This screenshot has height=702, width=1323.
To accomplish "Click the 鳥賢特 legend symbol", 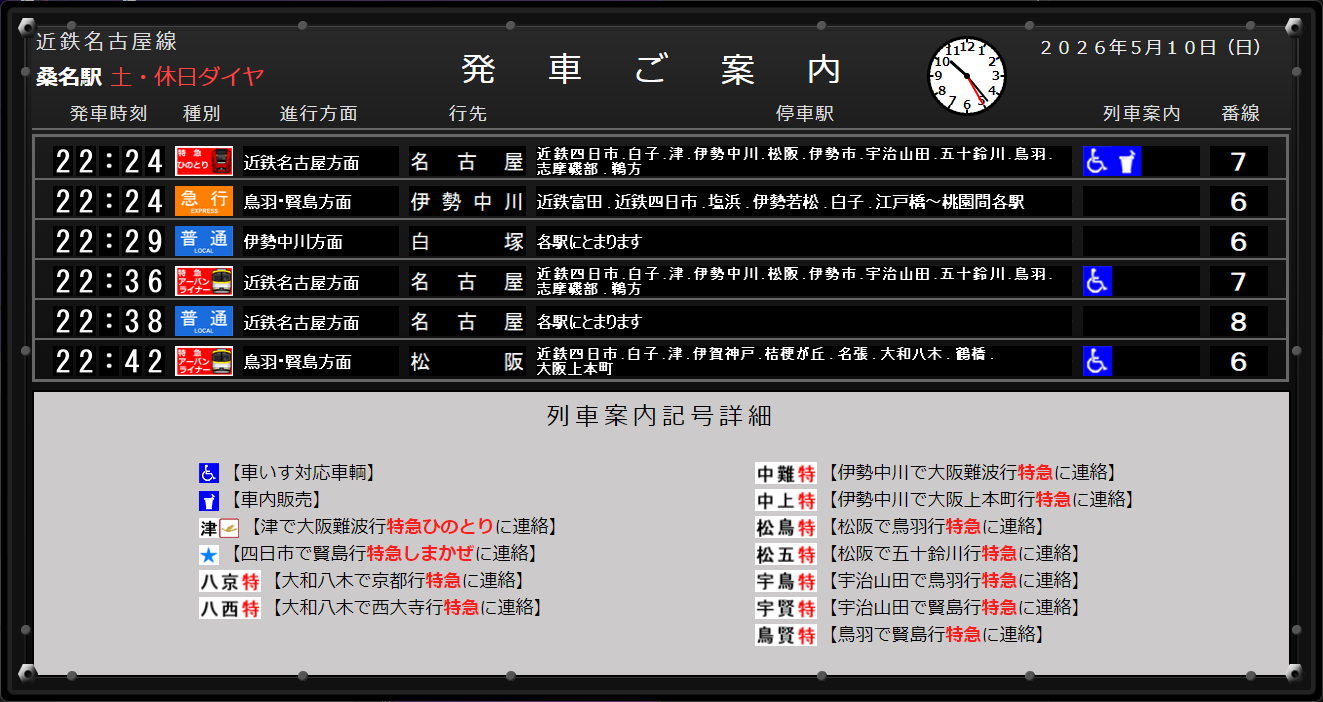I will 786,635.
